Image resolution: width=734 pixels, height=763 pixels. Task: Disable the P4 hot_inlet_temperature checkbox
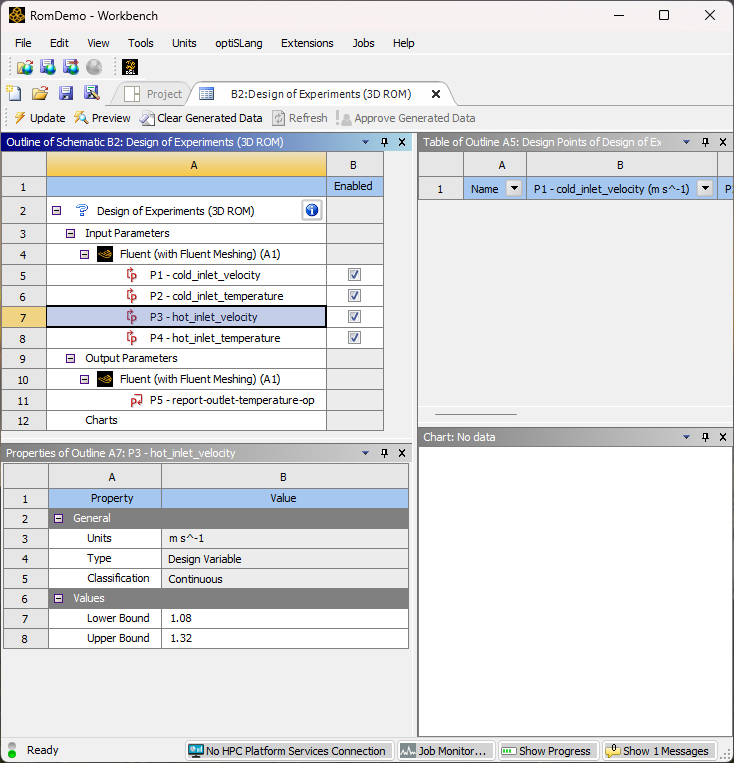[x=354, y=338]
